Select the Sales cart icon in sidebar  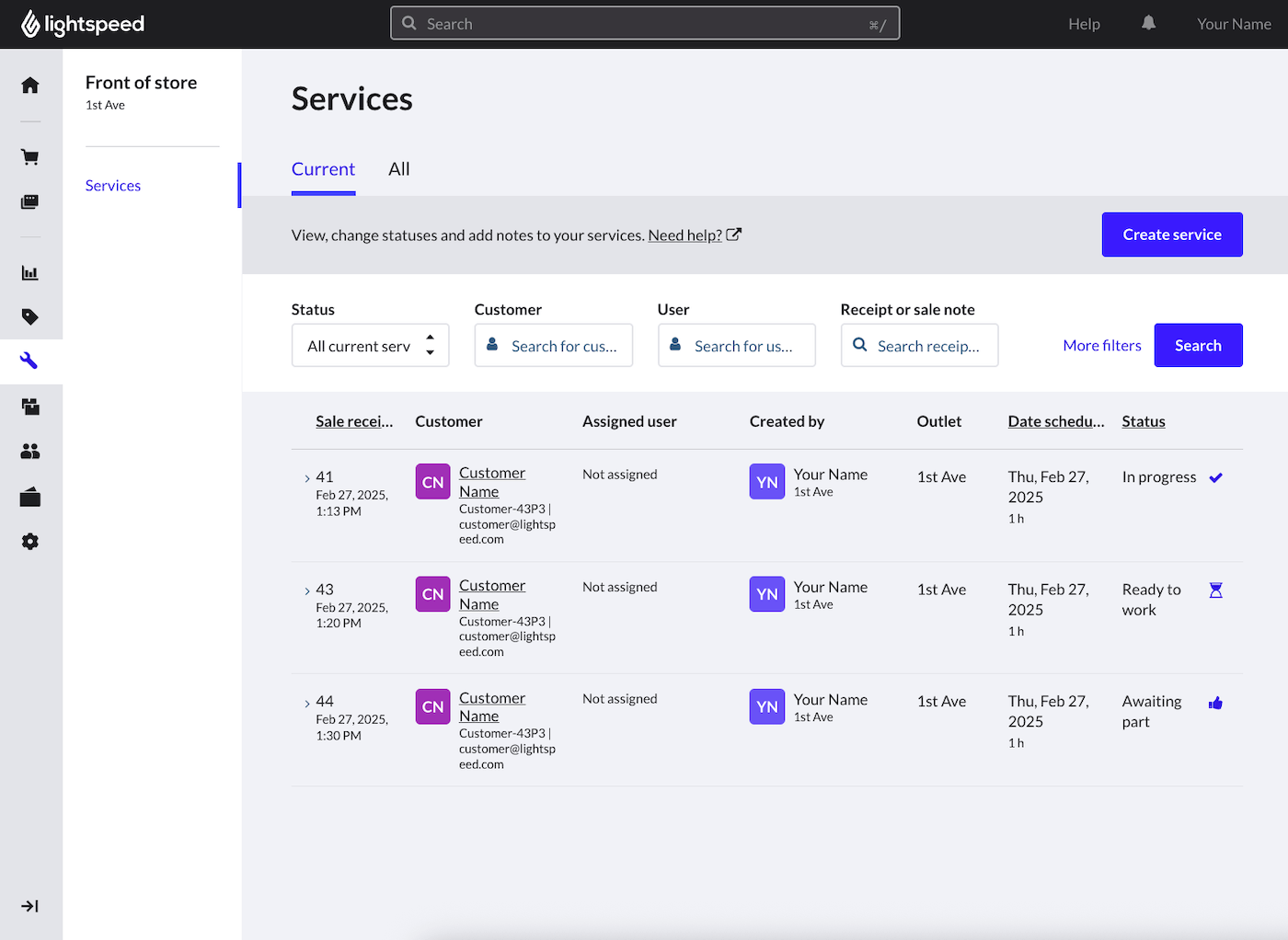tap(29, 156)
